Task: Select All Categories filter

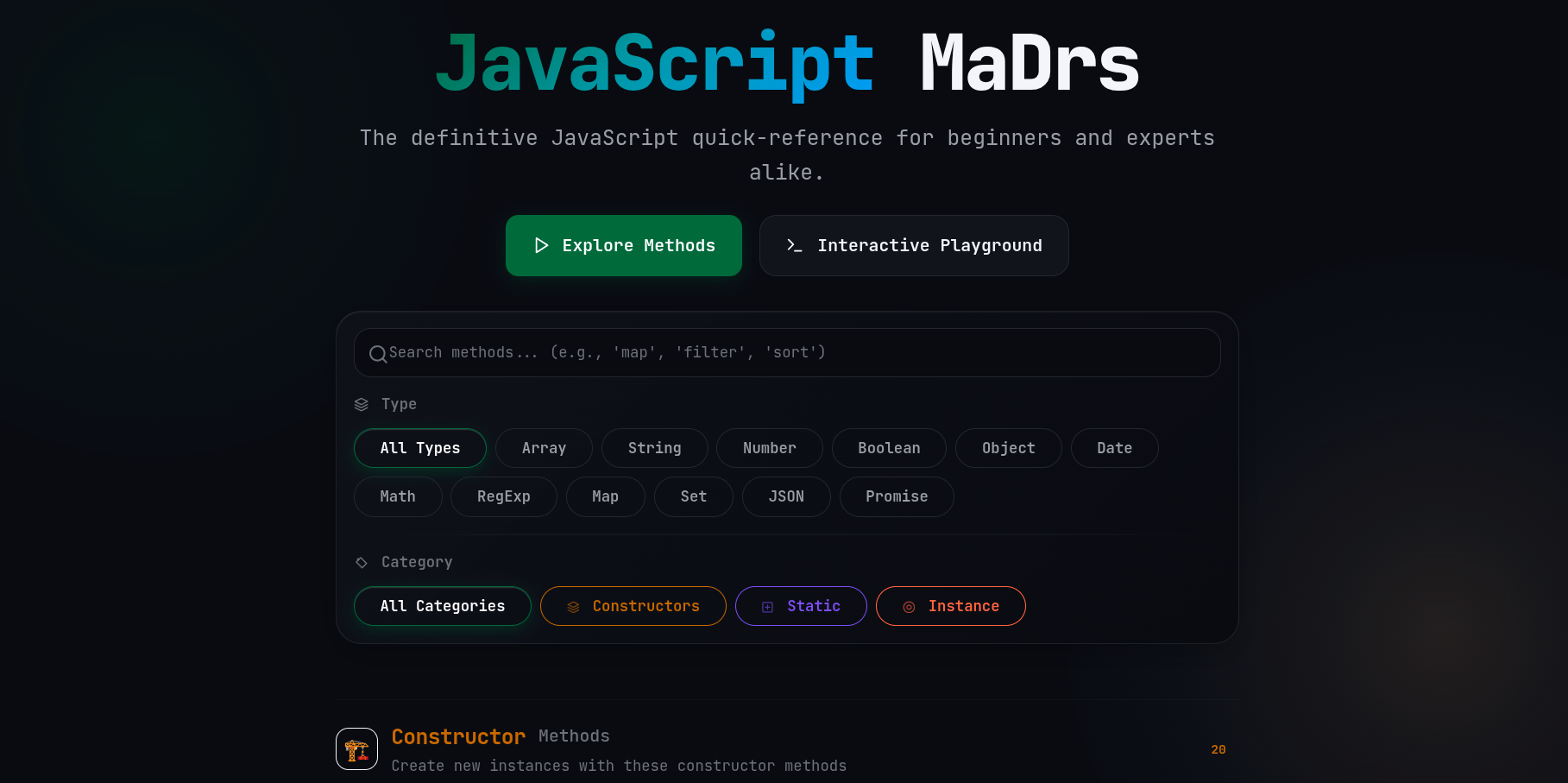Action: pos(443,606)
